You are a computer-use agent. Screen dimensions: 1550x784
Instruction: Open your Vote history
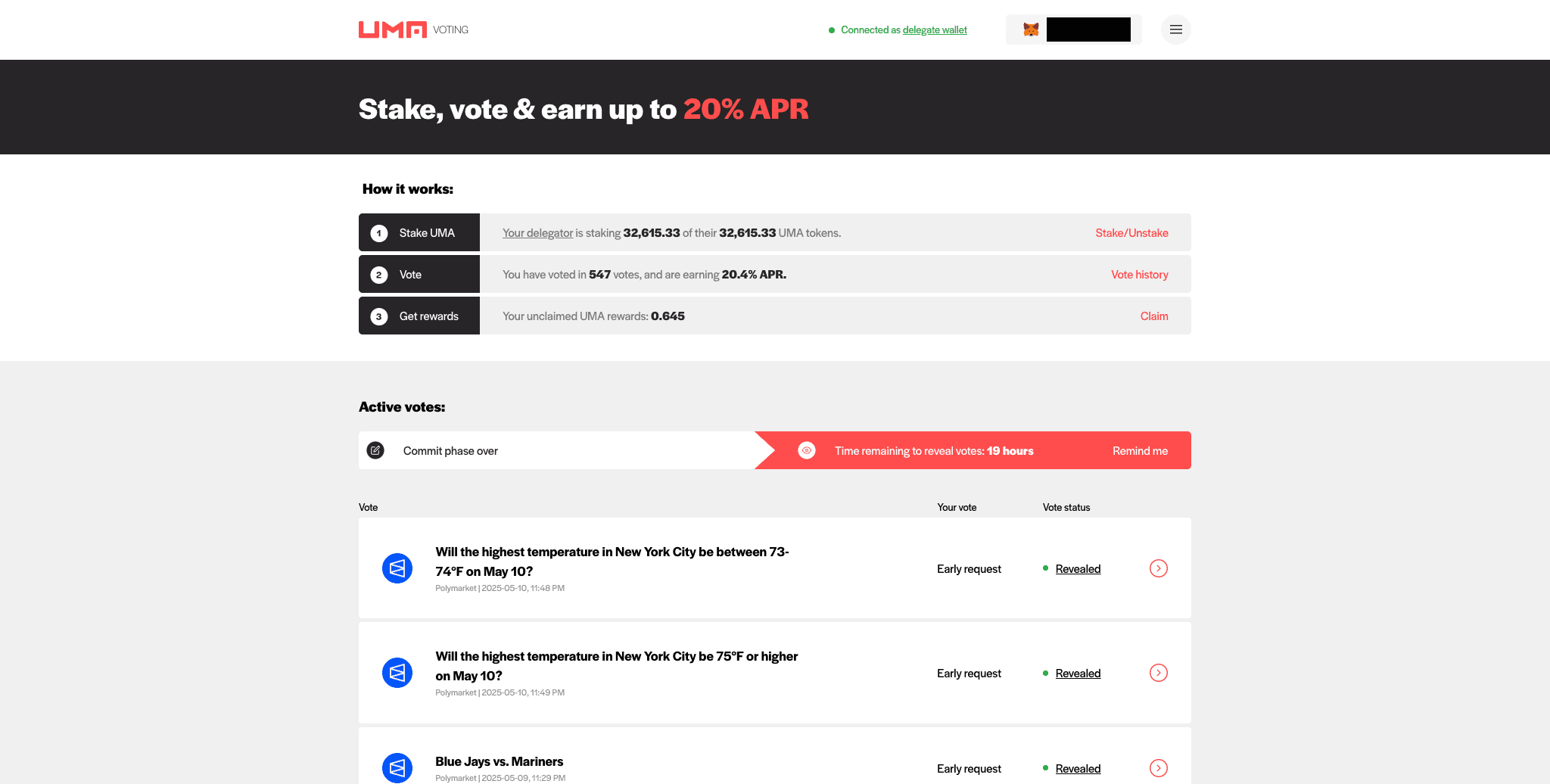click(1139, 274)
